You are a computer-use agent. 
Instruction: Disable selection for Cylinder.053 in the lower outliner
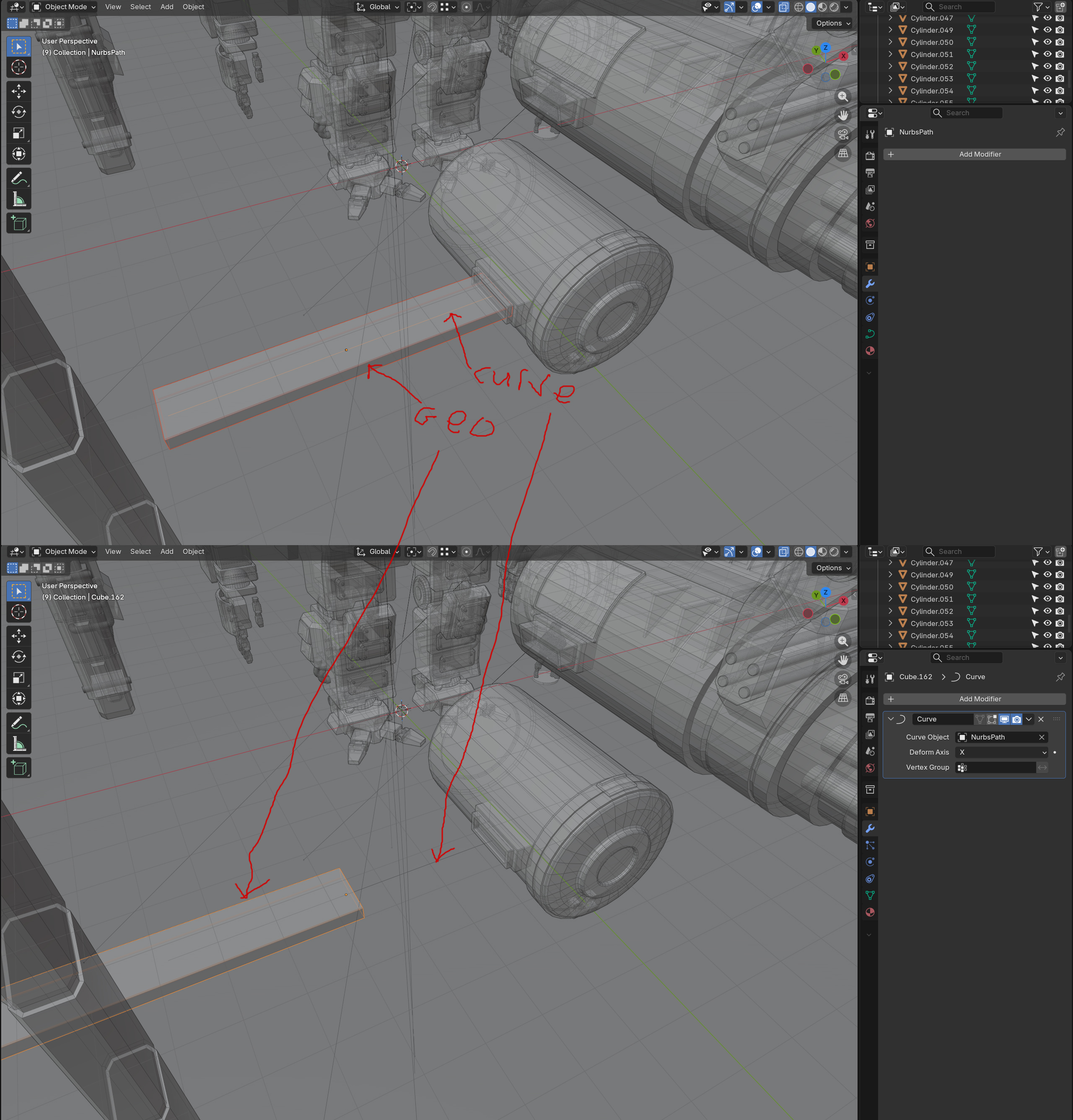click(1035, 623)
